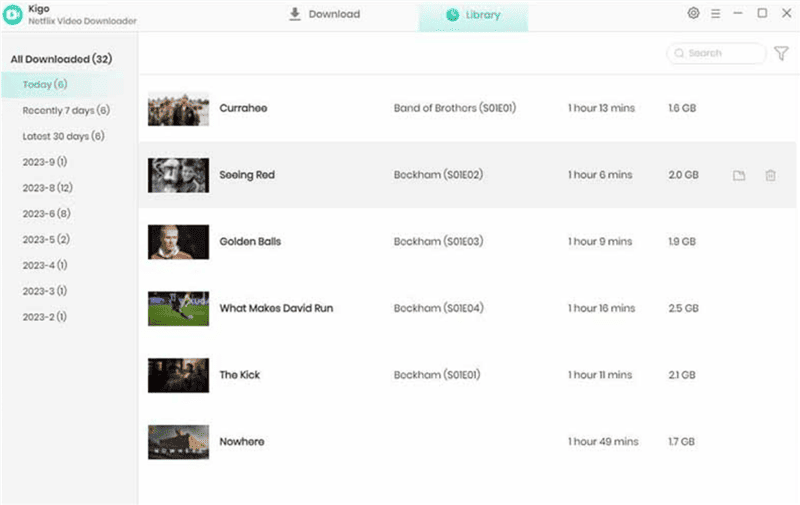Click Band of Brothers (S01E01) text

click(x=455, y=108)
